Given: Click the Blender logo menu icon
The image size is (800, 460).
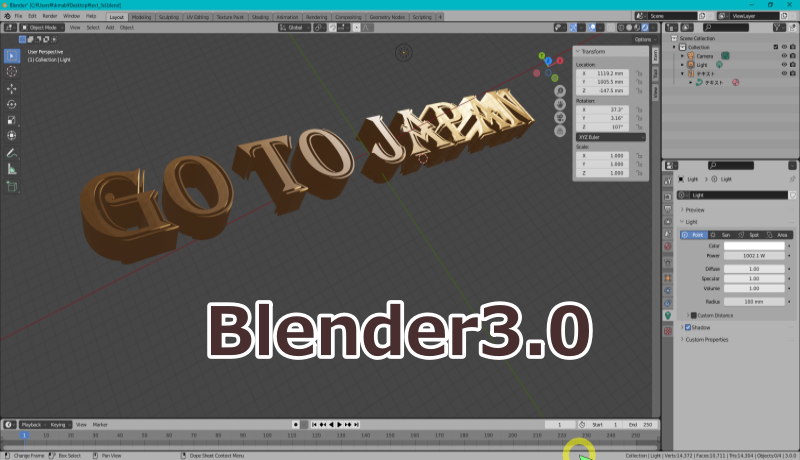Looking at the screenshot, I should point(7,16).
